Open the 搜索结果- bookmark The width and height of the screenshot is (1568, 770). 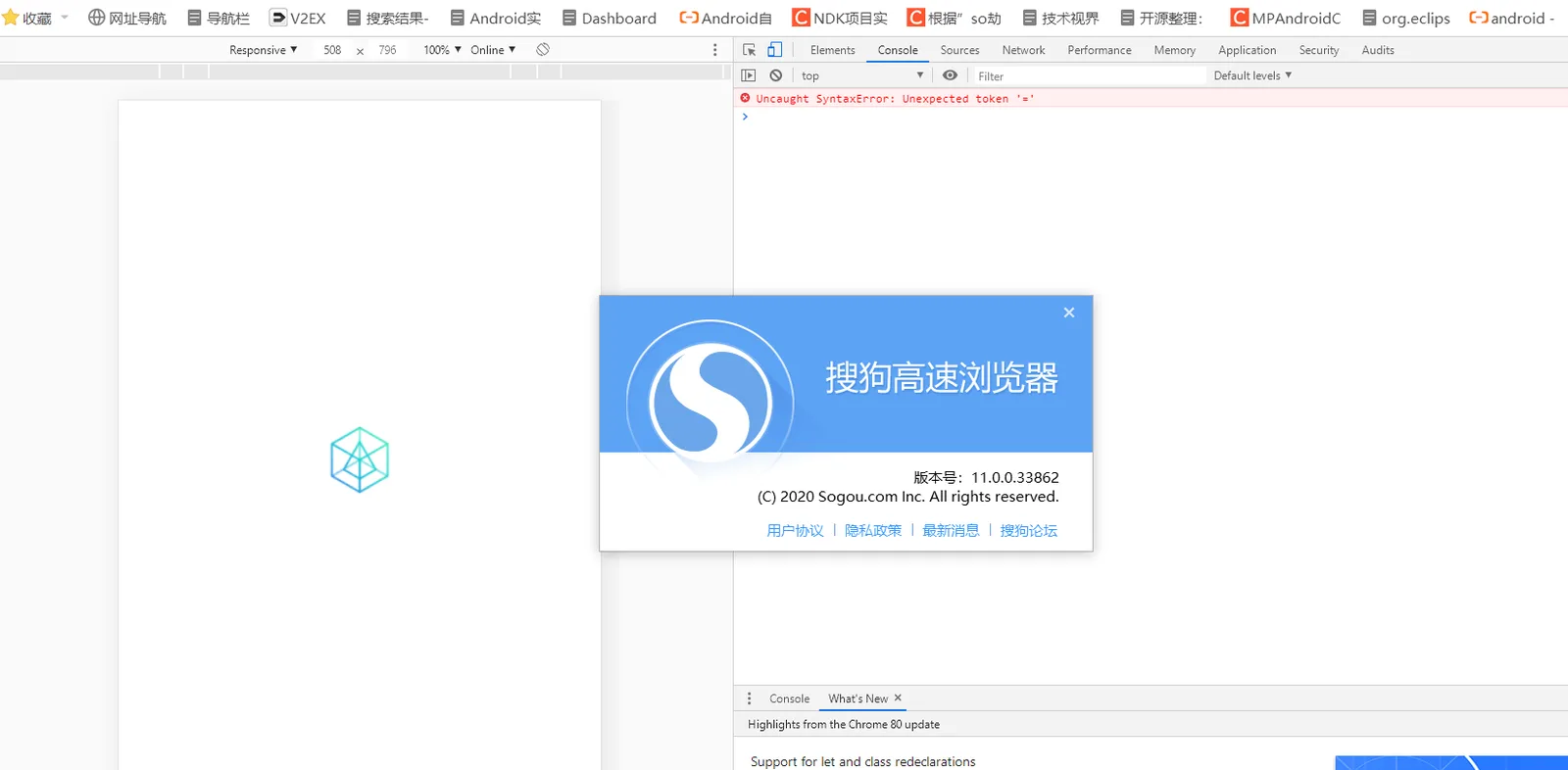pos(388,18)
